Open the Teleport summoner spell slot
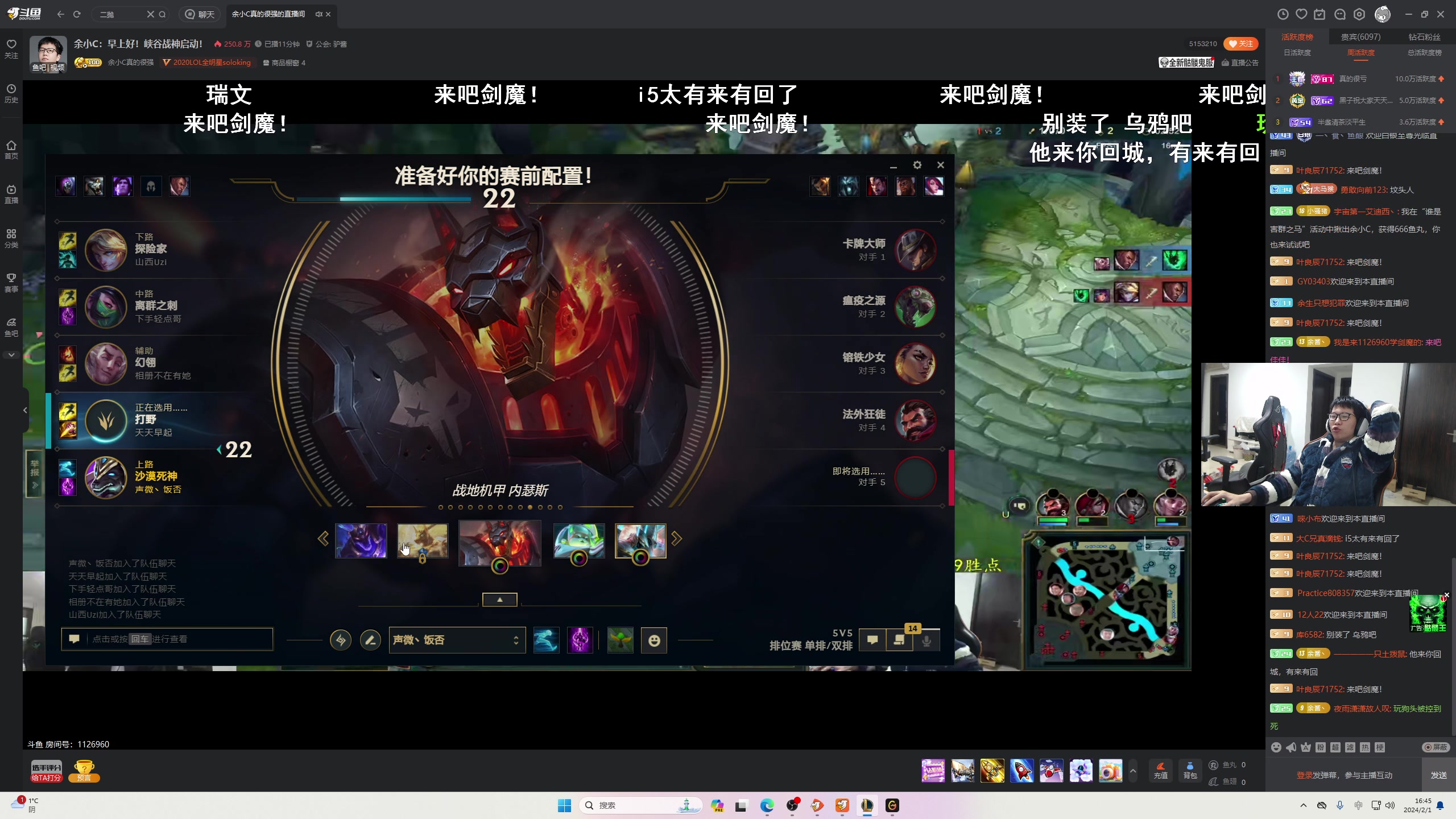The image size is (1456, 819). 580,640
